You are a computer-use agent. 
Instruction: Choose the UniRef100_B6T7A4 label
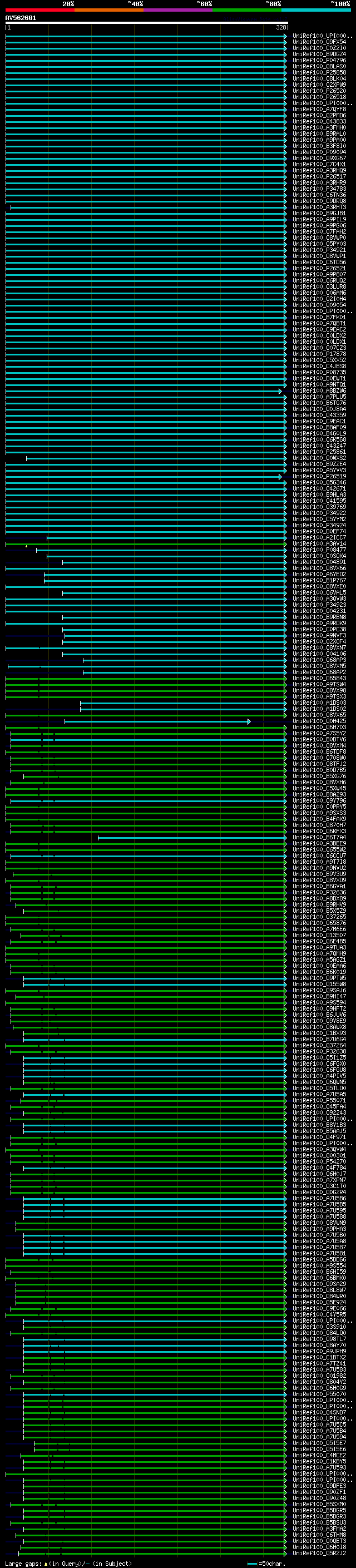[x=319, y=838]
